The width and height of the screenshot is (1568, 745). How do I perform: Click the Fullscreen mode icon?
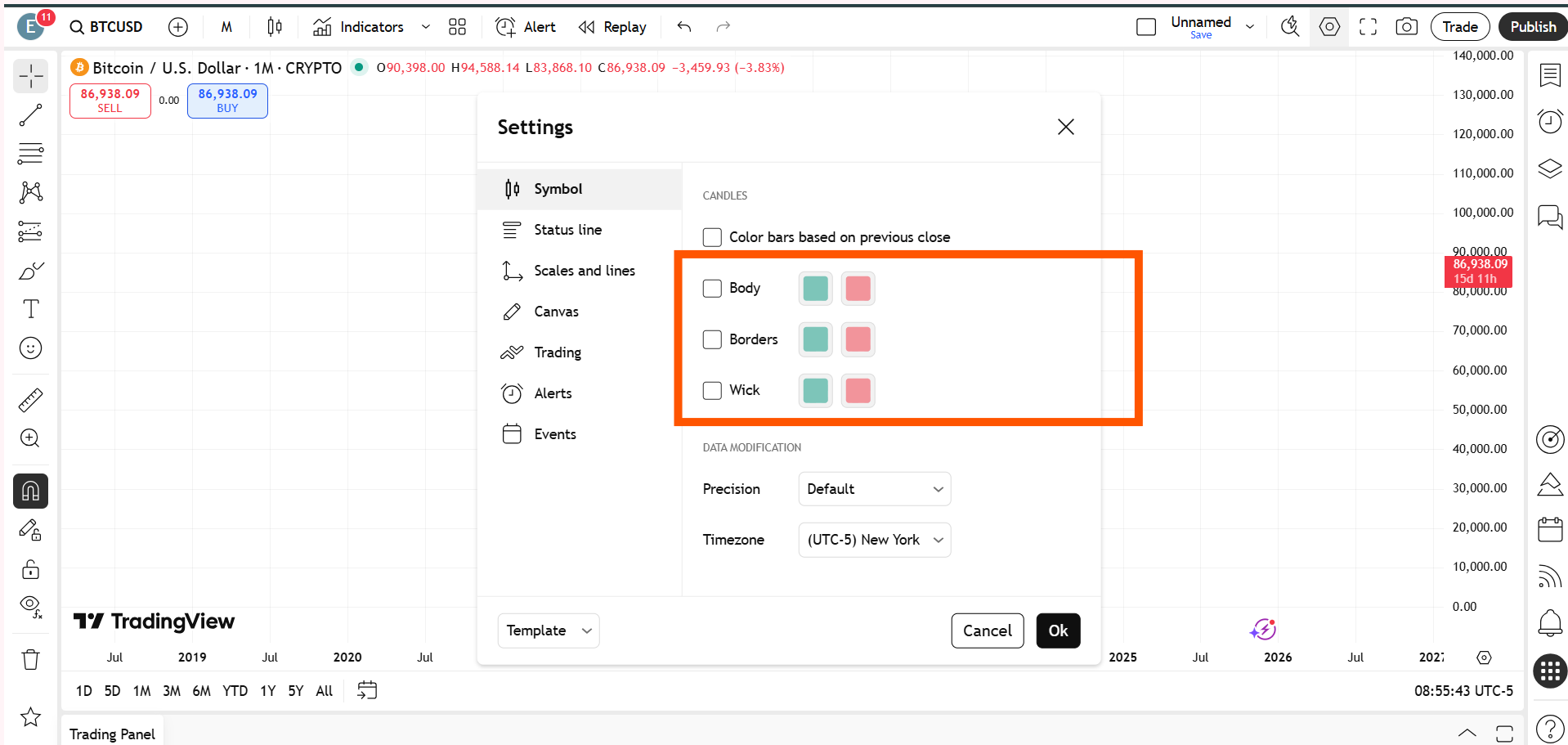(x=1368, y=27)
